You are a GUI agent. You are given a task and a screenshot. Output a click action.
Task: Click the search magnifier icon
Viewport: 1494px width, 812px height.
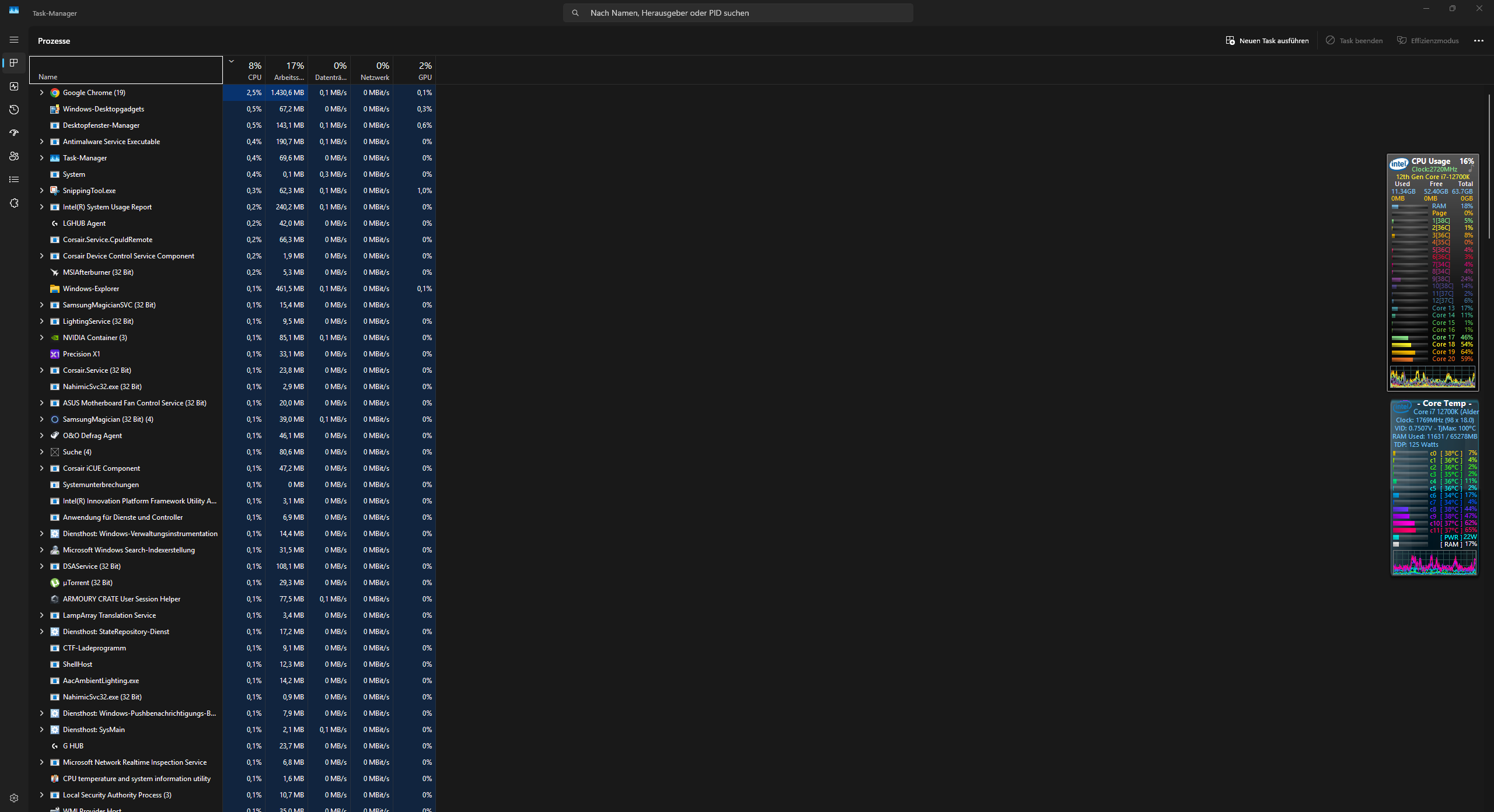(575, 12)
